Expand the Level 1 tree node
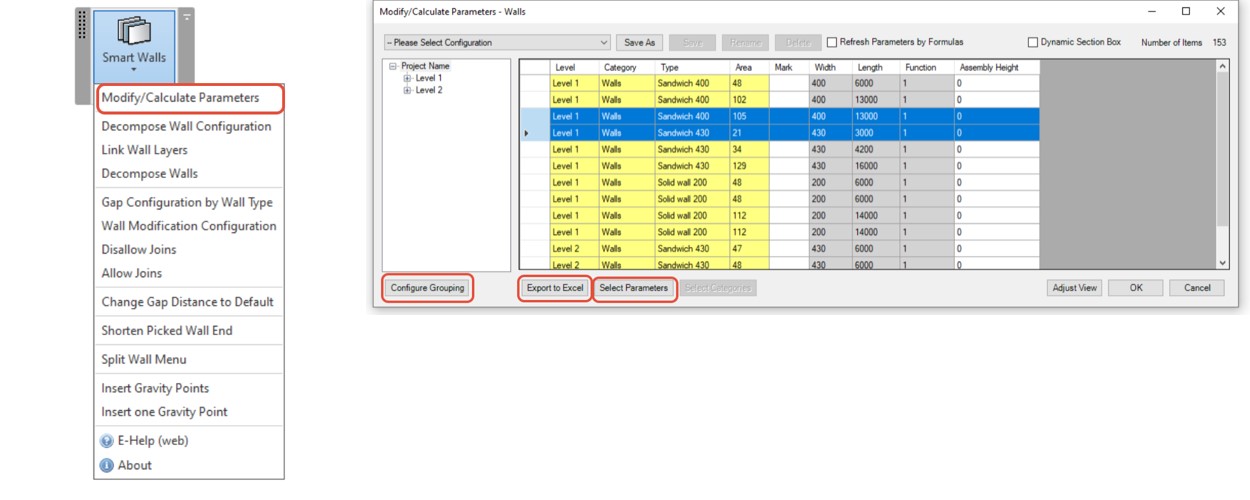This screenshot has height=500, width=1250. (x=407, y=78)
